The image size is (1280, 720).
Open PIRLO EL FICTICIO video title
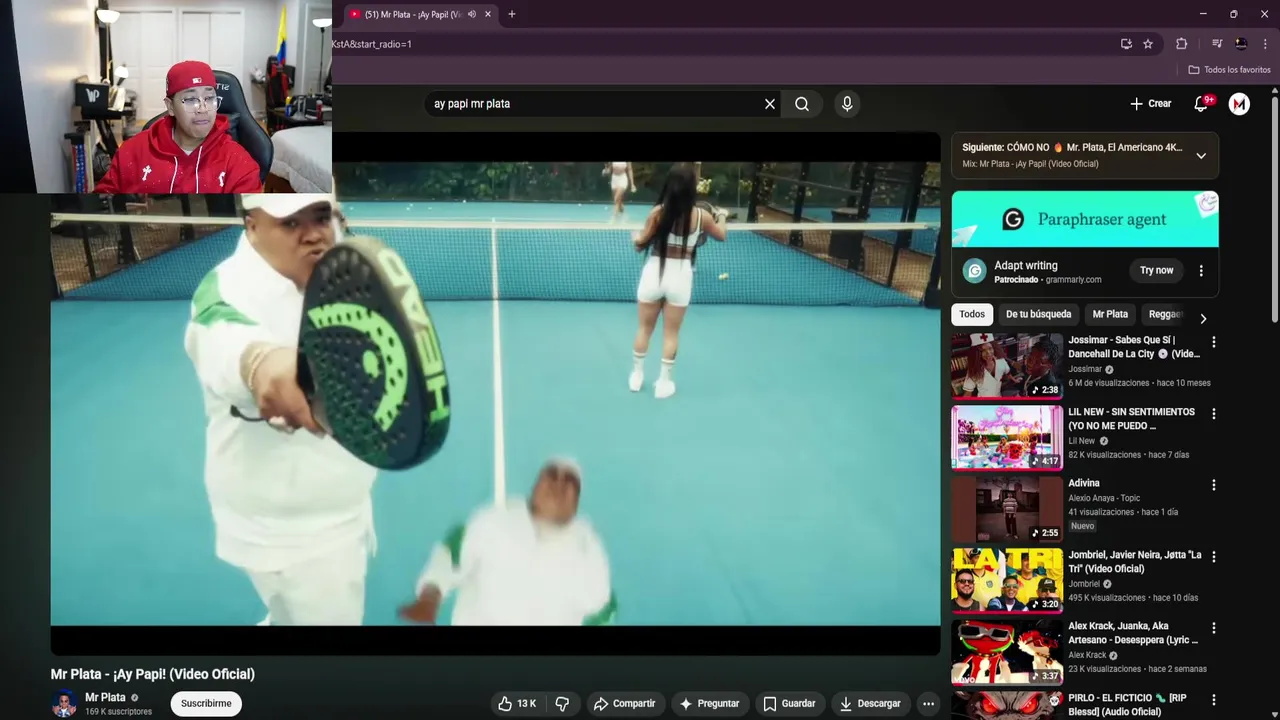(x=1127, y=705)
